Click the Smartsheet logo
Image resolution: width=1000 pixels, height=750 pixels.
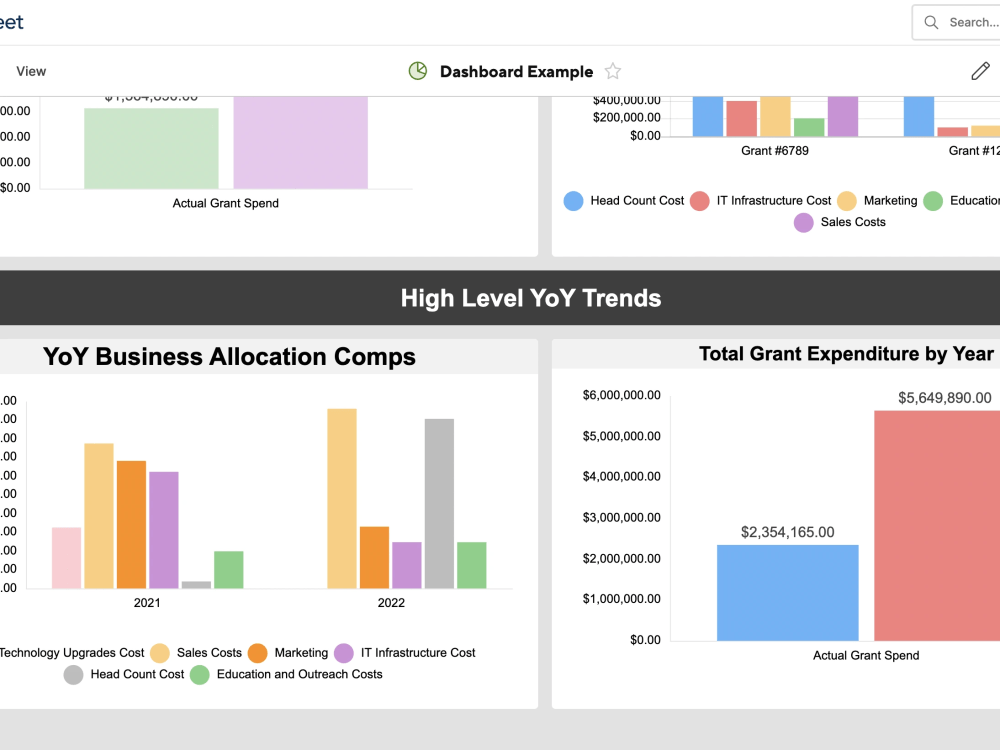point(12,22)
